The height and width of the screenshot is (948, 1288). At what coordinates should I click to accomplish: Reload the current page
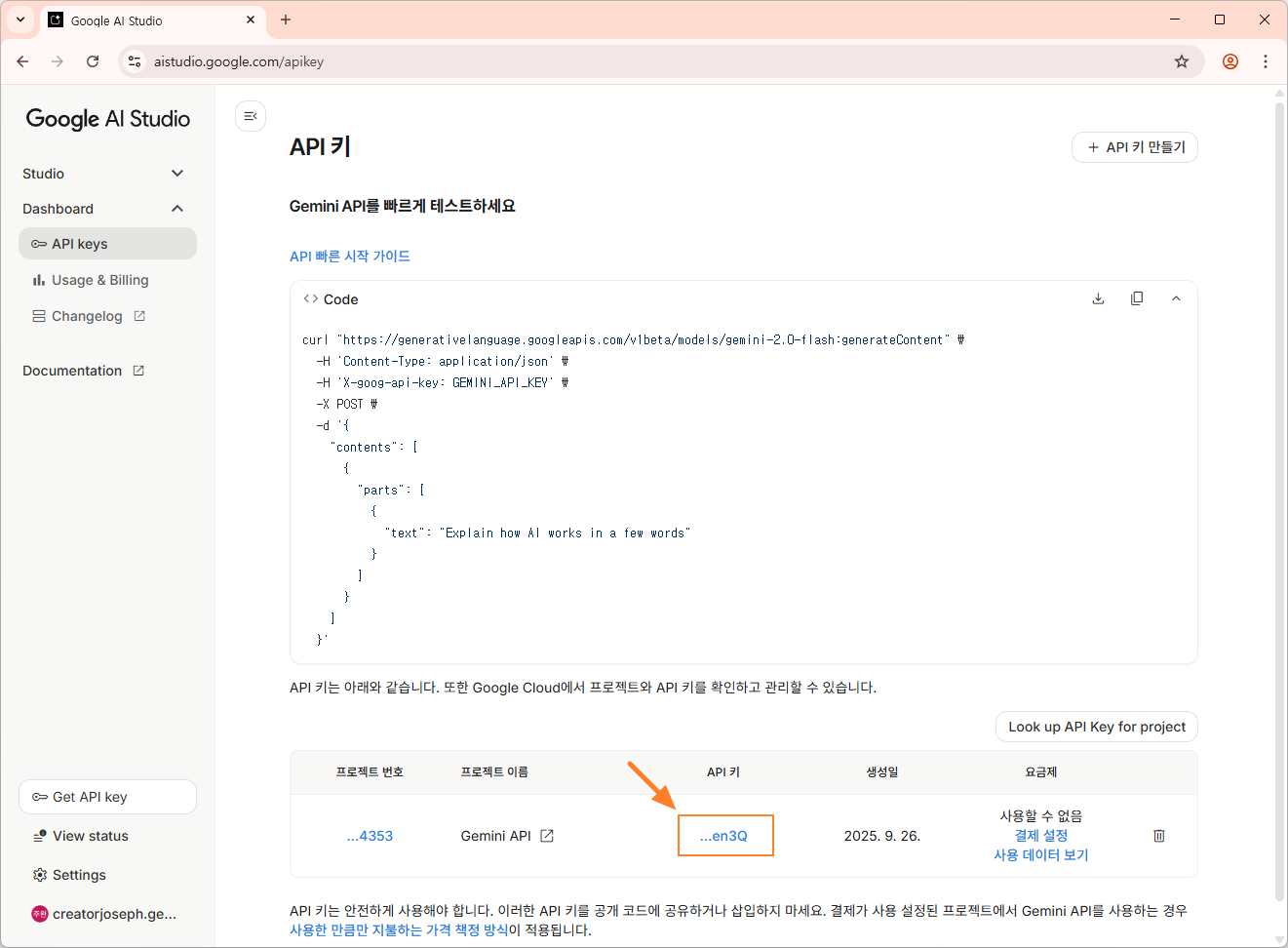93,61
